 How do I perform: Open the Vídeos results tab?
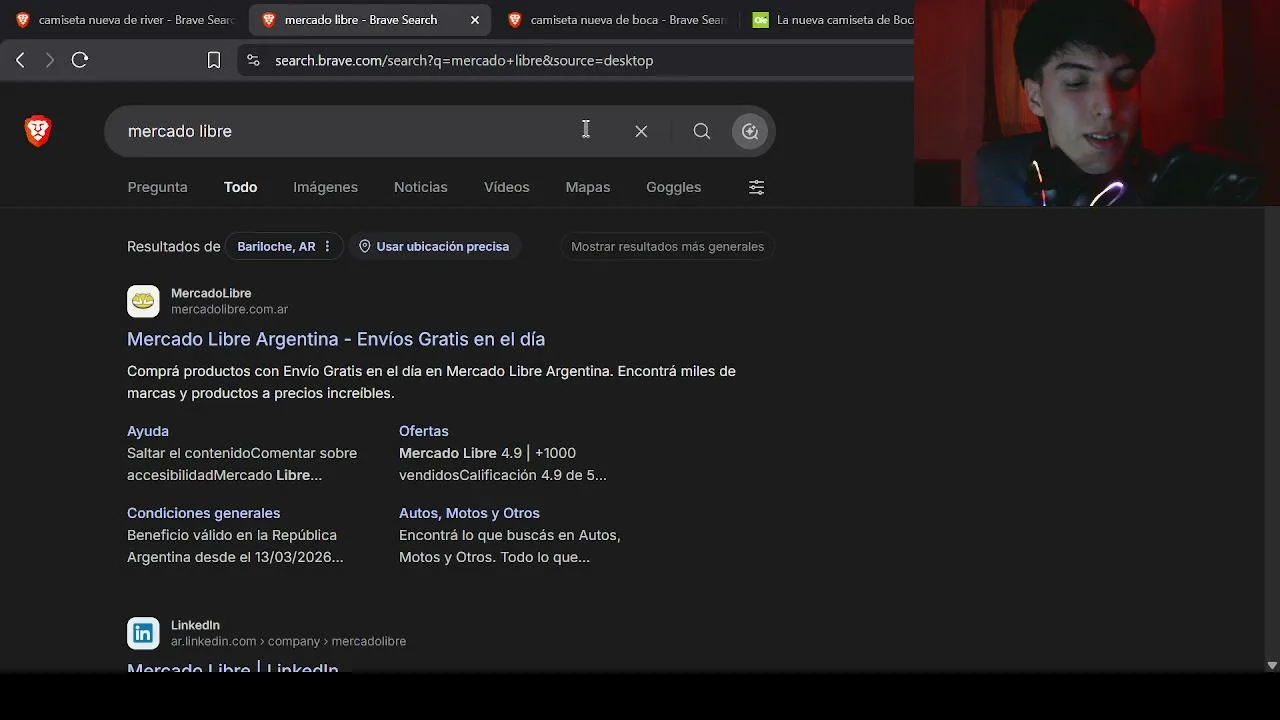[x=506, y=187]
